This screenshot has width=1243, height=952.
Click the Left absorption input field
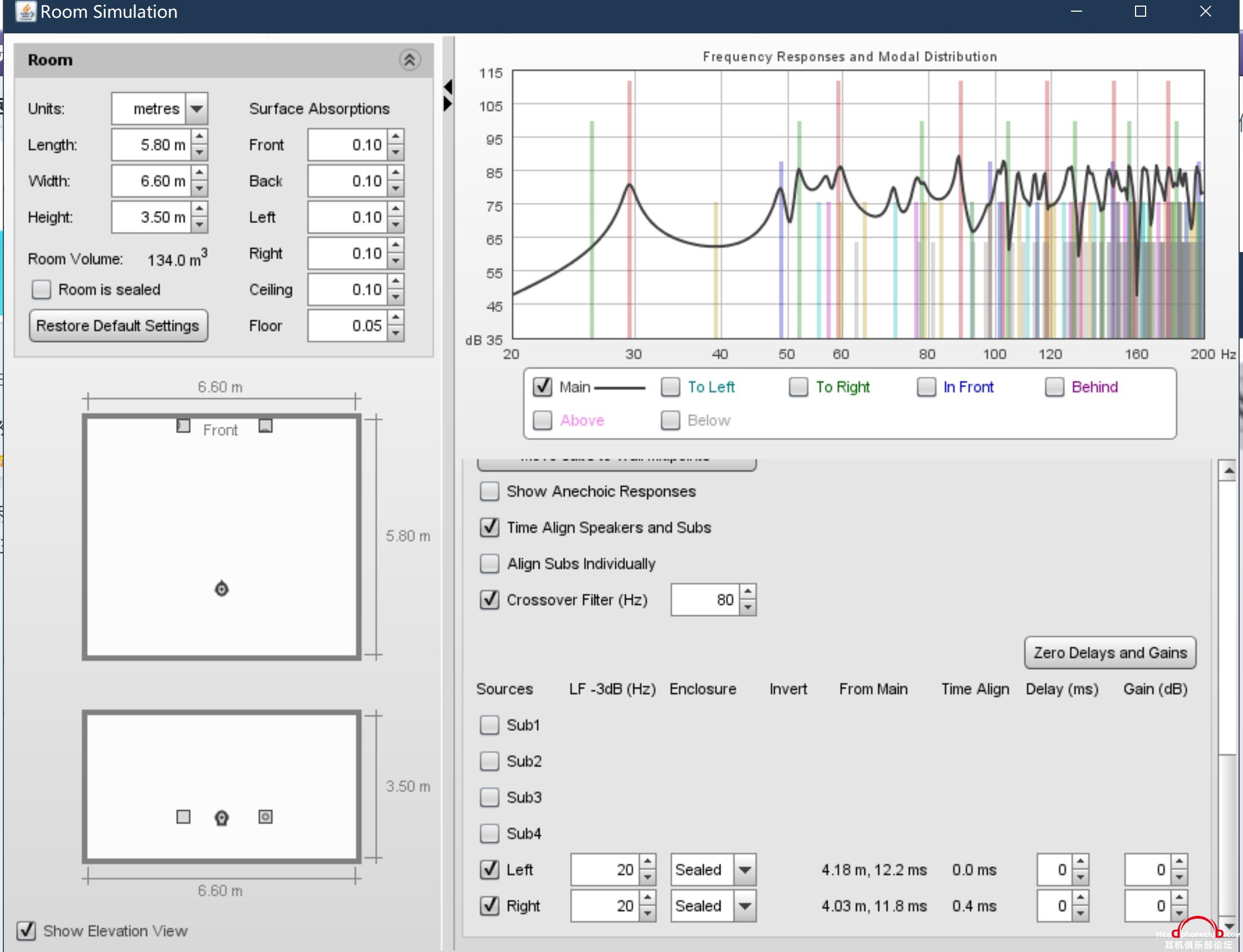click(348, 217)
